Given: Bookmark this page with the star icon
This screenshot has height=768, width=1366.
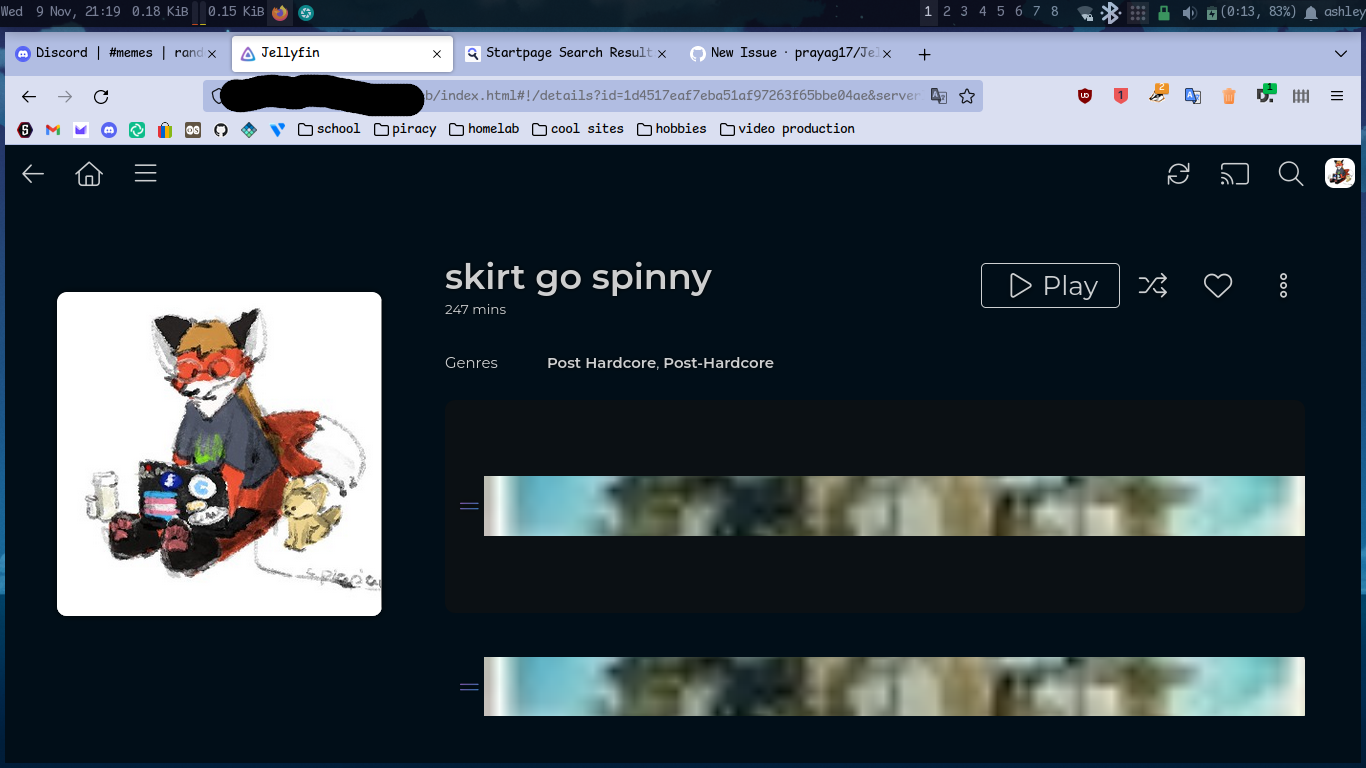Looking at the screenshot, I should 966,96.
